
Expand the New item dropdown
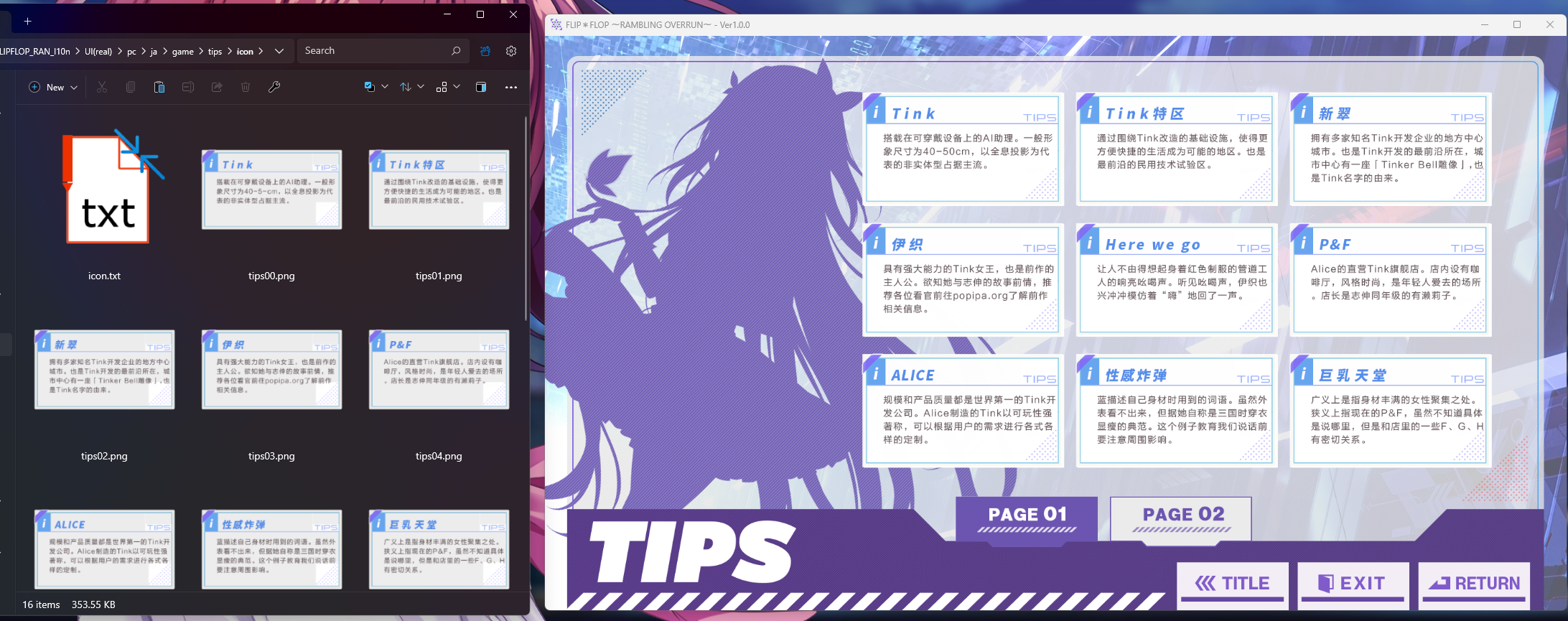(53, 87)
